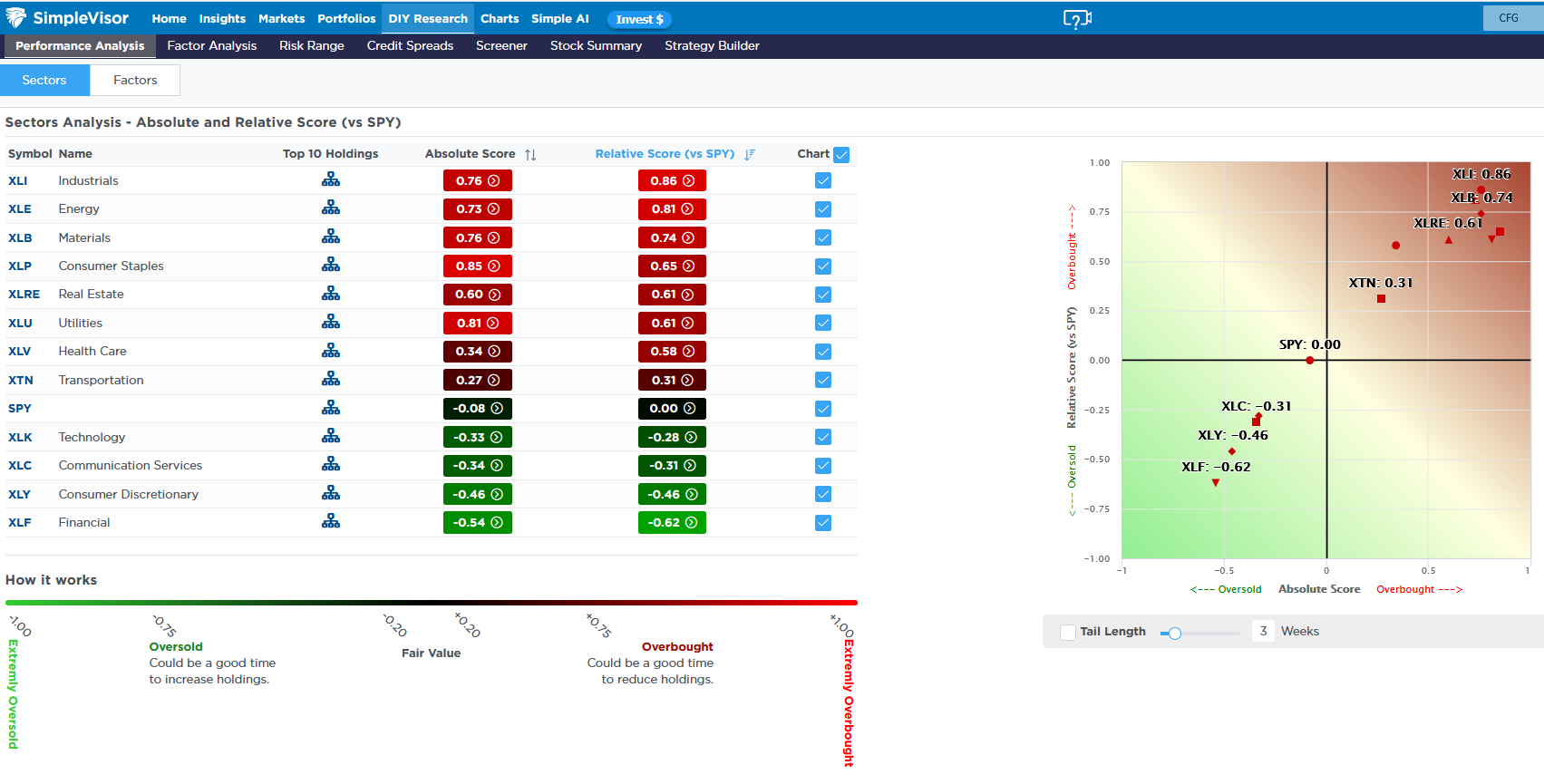Click the SimpleVisor eagle logo

(16, 18)
